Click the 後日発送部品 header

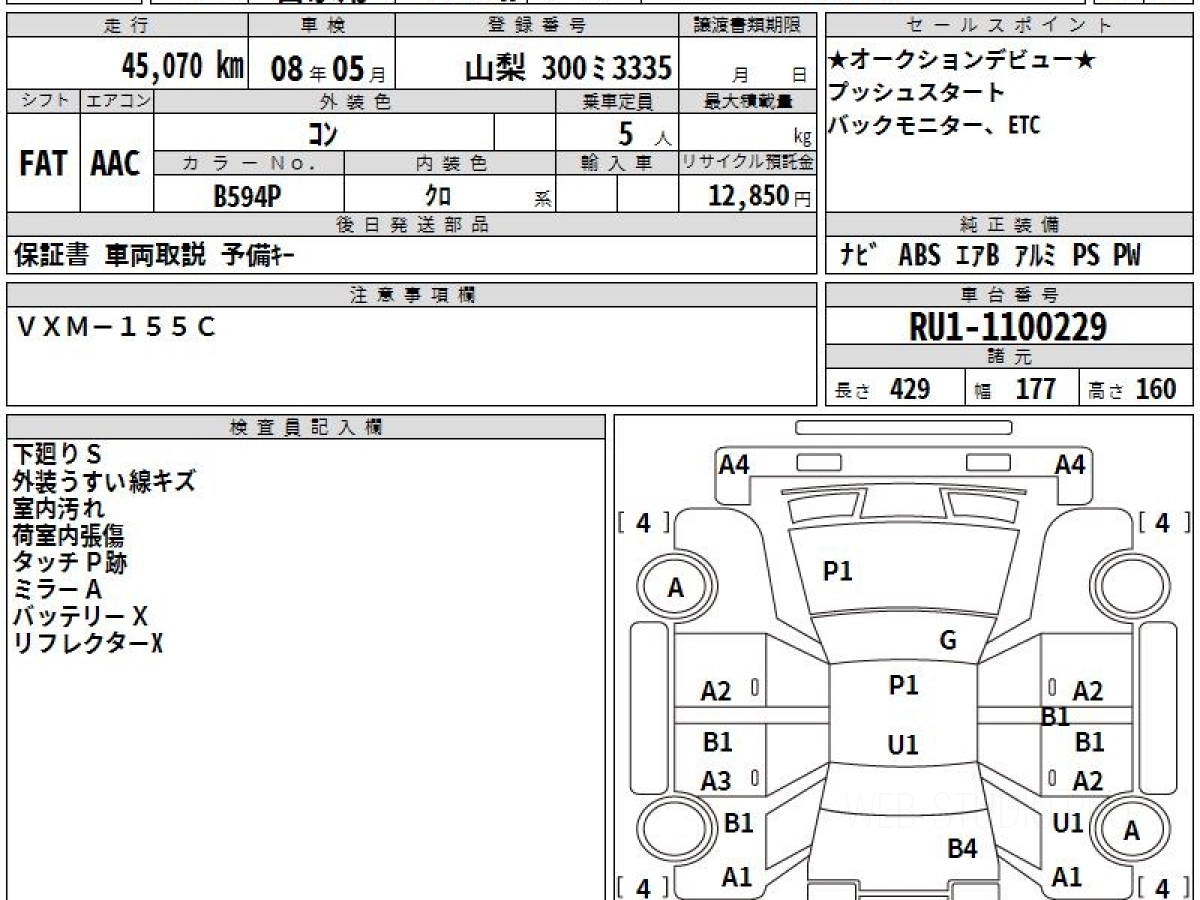pyautogui.click(x=412, y=225)
